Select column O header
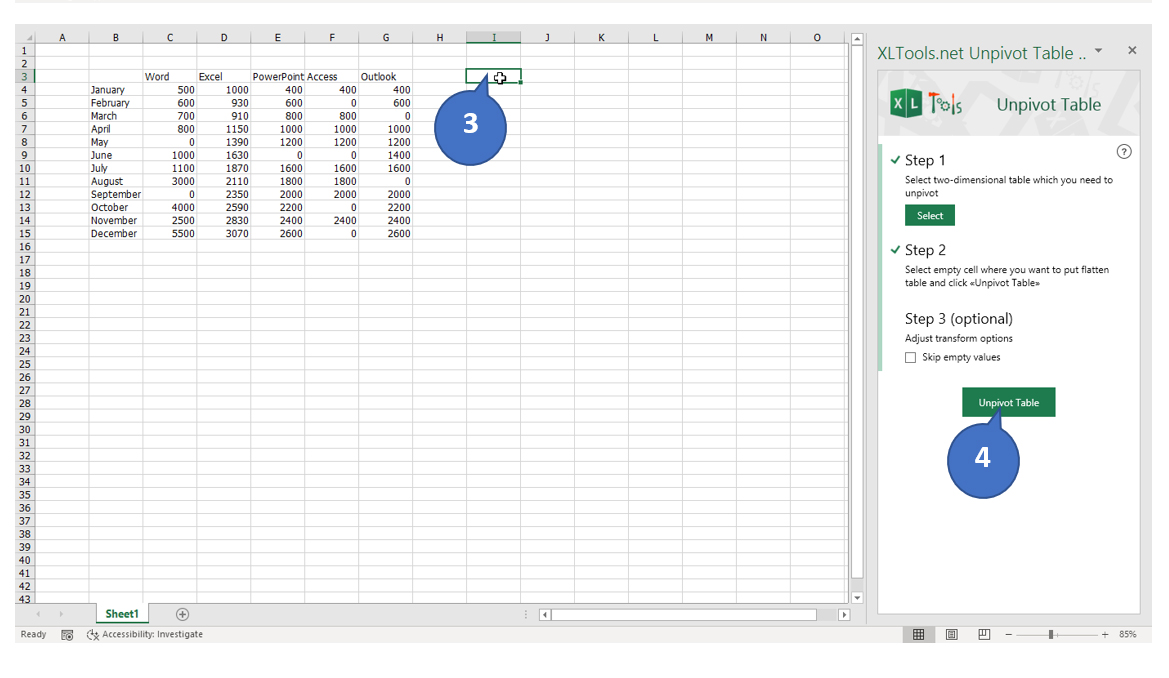The image size is (1169, 678). (x=817, y=37)
